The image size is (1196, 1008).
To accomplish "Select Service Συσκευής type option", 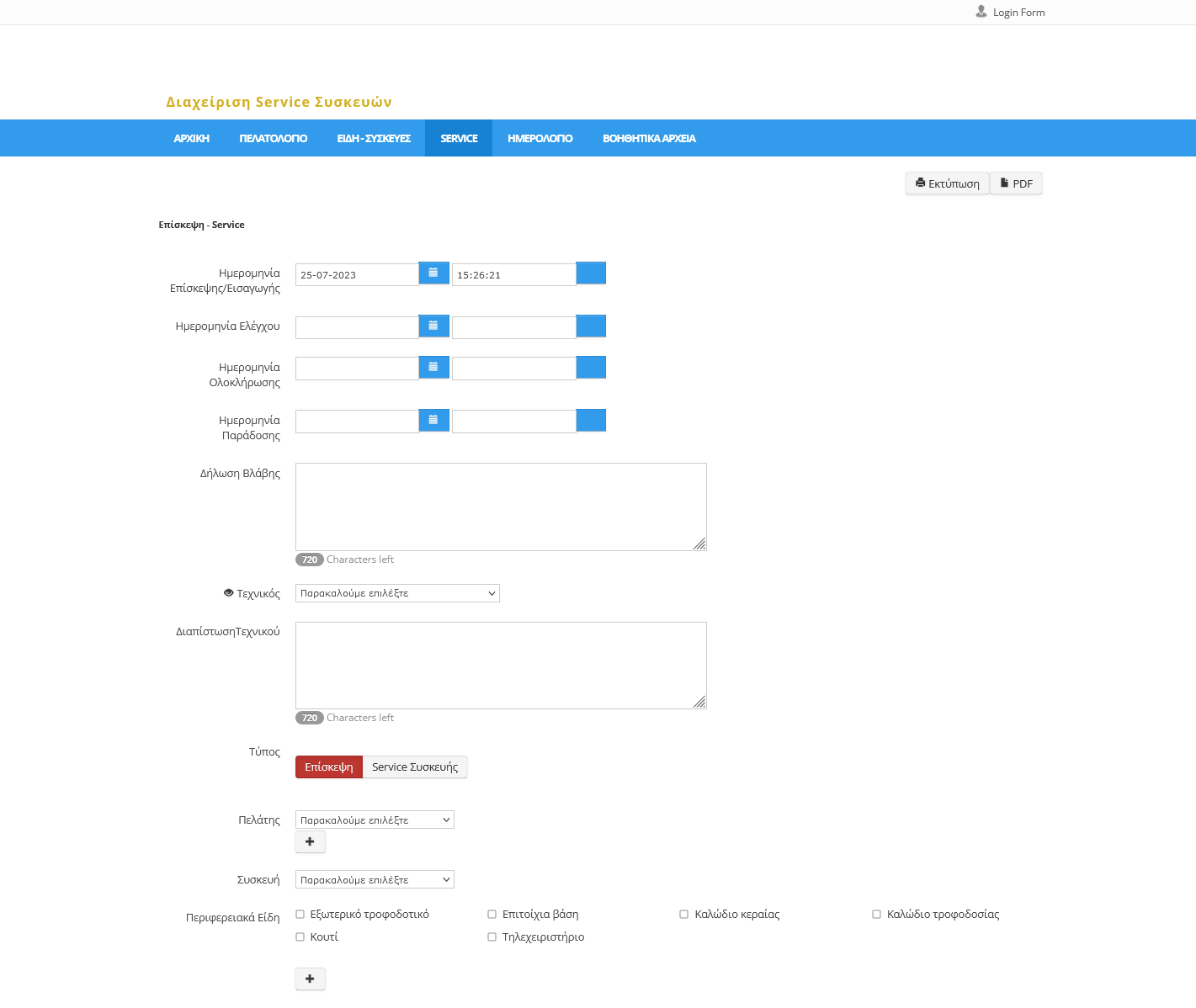I will pos(415,767).
